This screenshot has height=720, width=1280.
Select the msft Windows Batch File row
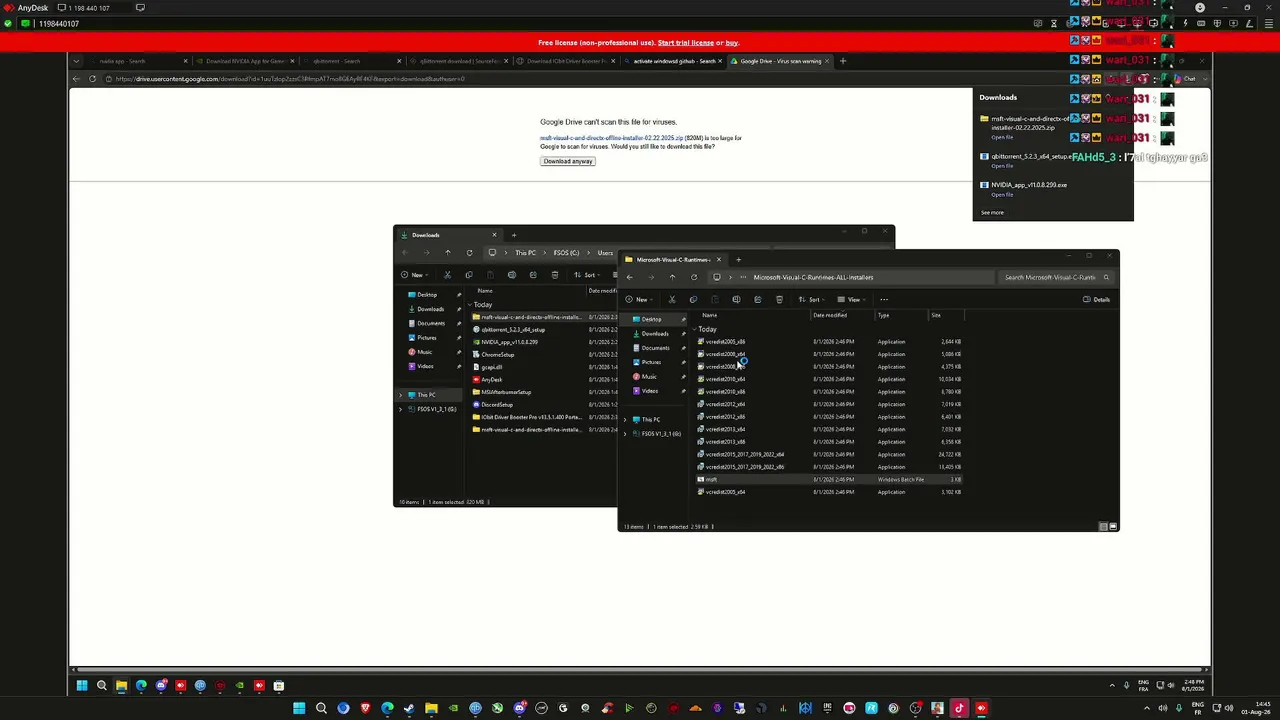point(830,479)
